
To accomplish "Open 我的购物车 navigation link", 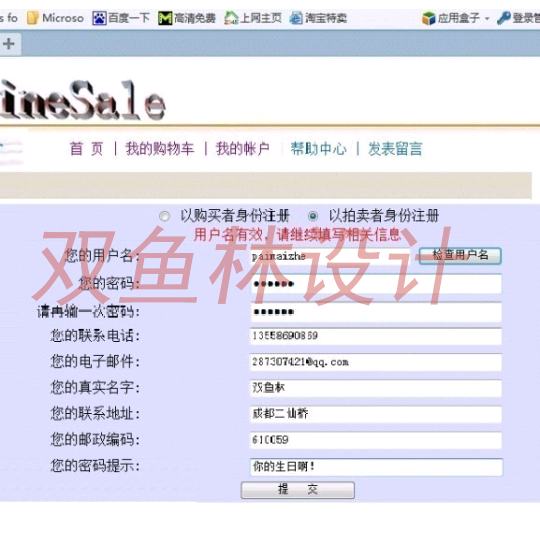I will 159,149.
